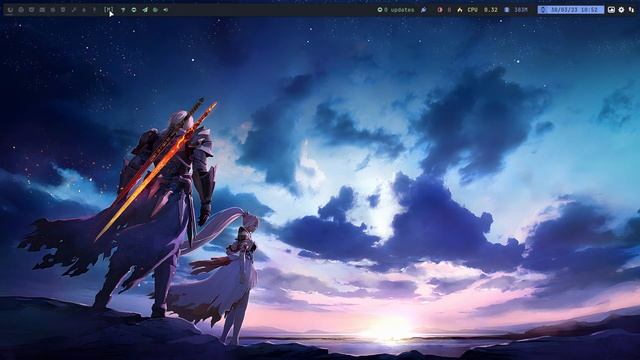Screen dimensions: 640x360
Task: Open the Telegram paper plane icon
Action: (x=144, y=9)
